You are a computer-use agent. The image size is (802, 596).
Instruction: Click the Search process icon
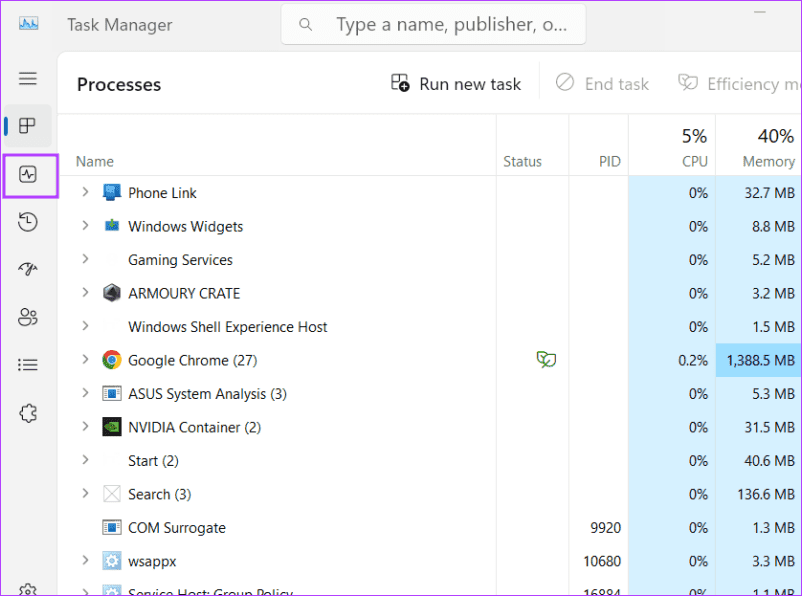[112, 494]
